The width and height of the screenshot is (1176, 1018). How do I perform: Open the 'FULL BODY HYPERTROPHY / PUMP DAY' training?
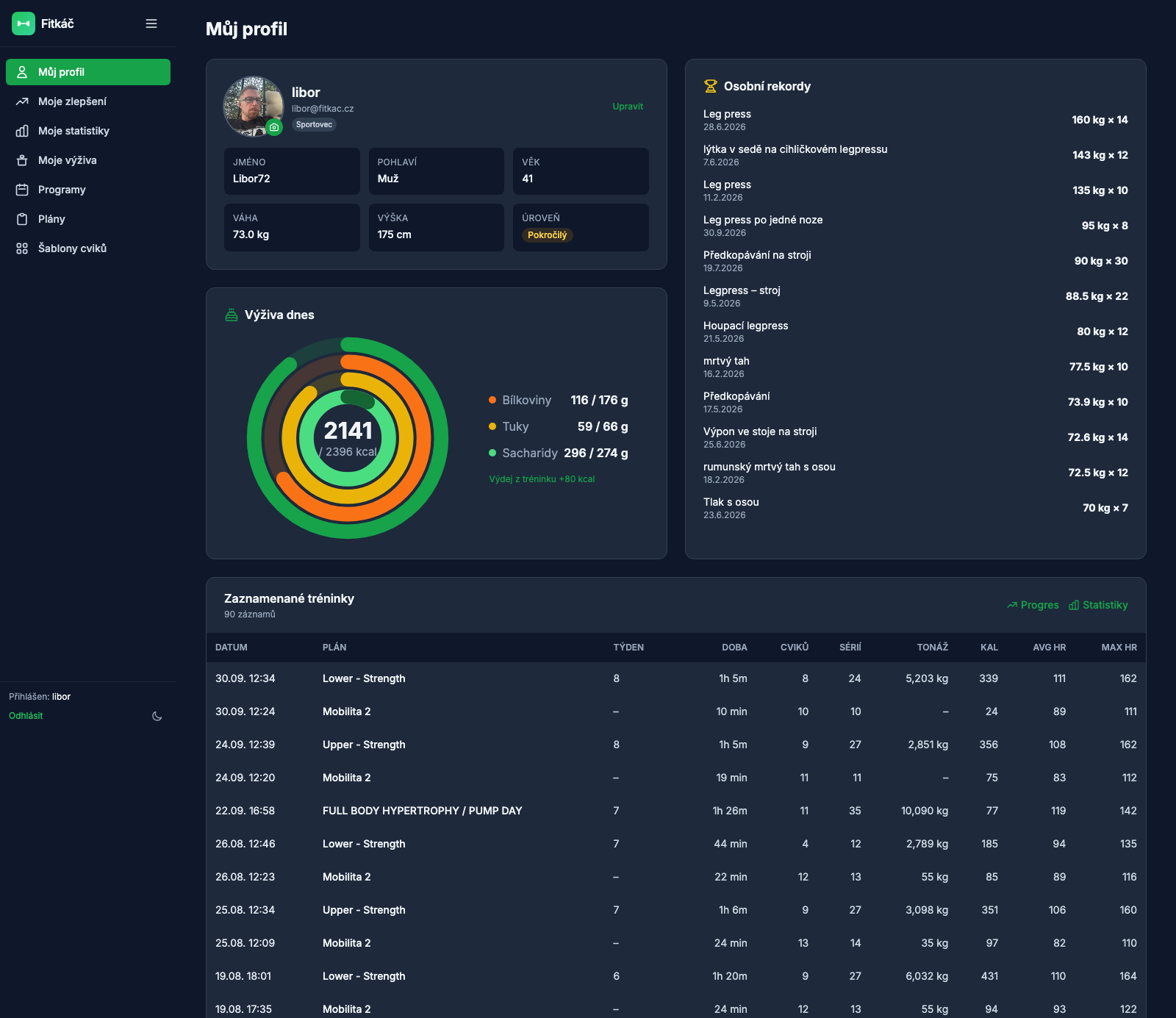pos(676,811)
